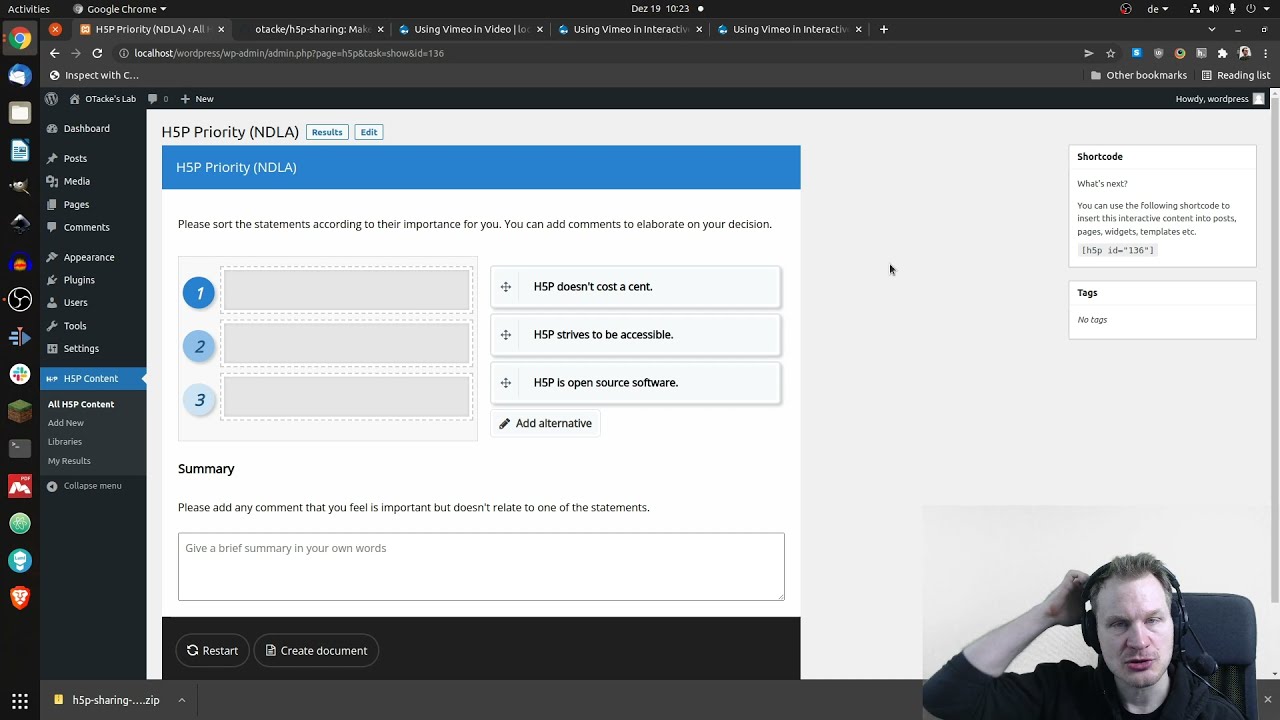The height and width of the screenshot is (720, 1280).
Task: Open the tab search chevron
Action: point(1212,29)
